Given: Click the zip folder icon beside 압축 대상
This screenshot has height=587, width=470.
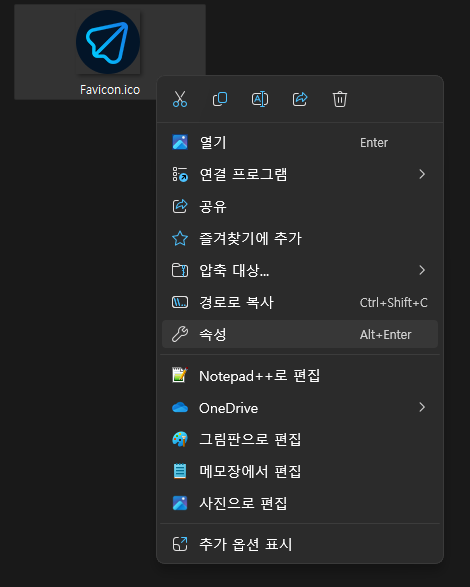Looking at the screenshot, I should point(180,270).
